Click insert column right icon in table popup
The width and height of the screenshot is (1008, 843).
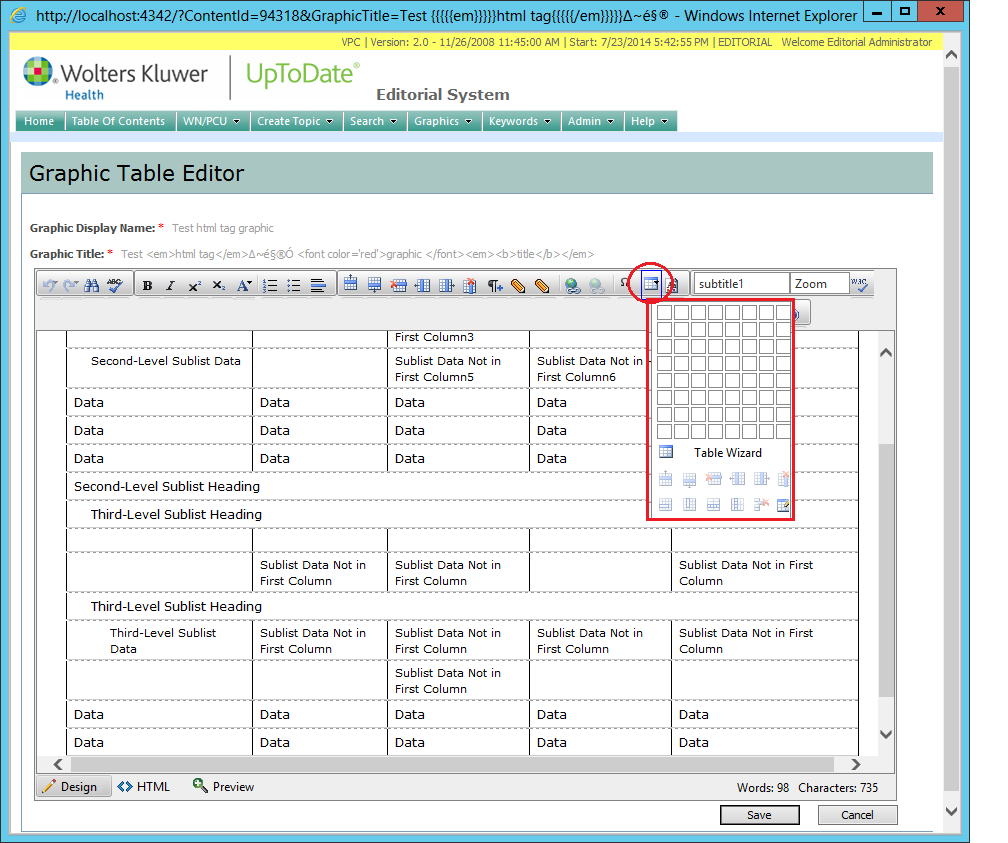pos(761,478)
